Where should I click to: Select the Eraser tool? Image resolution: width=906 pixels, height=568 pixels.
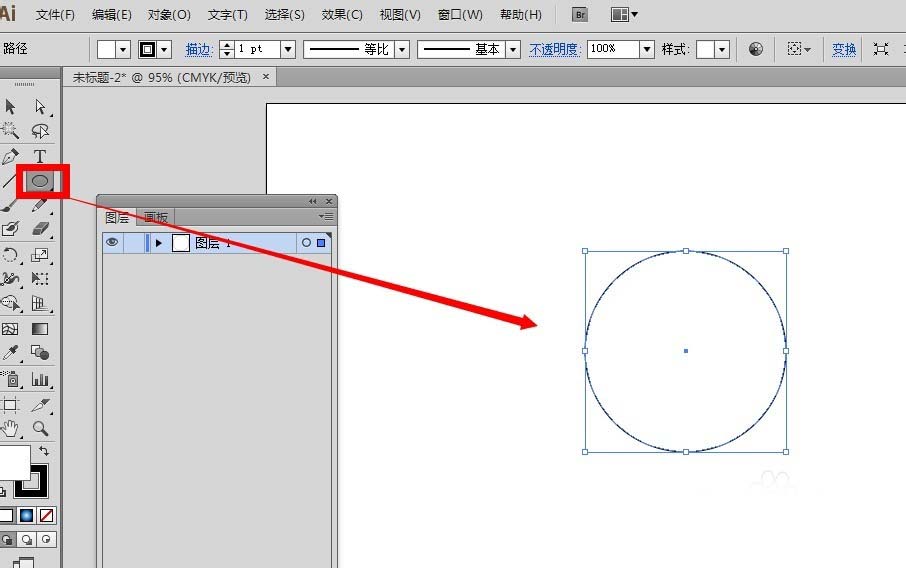pyautogui.click(x=40, y=229)
